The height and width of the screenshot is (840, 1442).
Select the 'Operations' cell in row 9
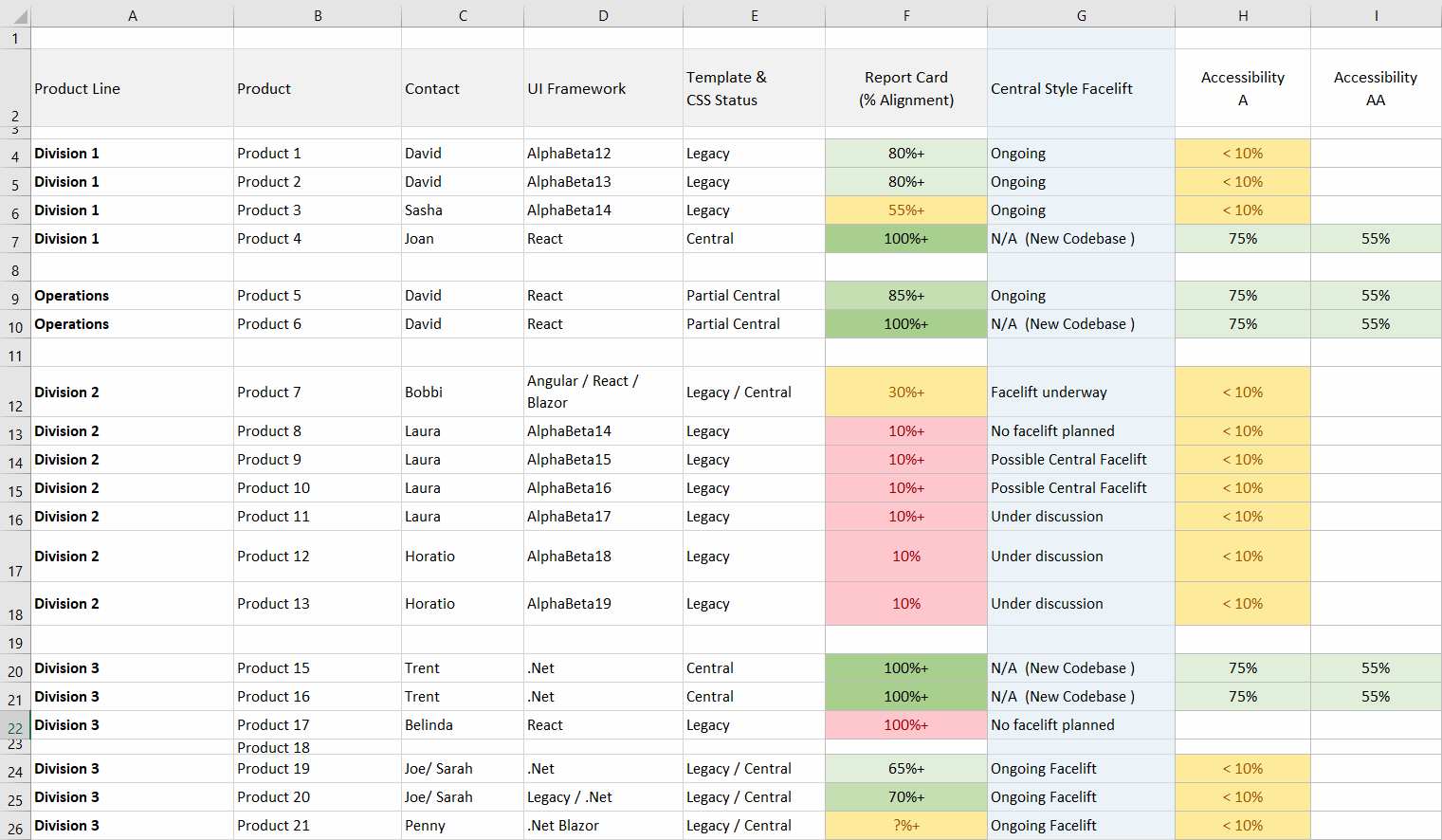[132, 296]
